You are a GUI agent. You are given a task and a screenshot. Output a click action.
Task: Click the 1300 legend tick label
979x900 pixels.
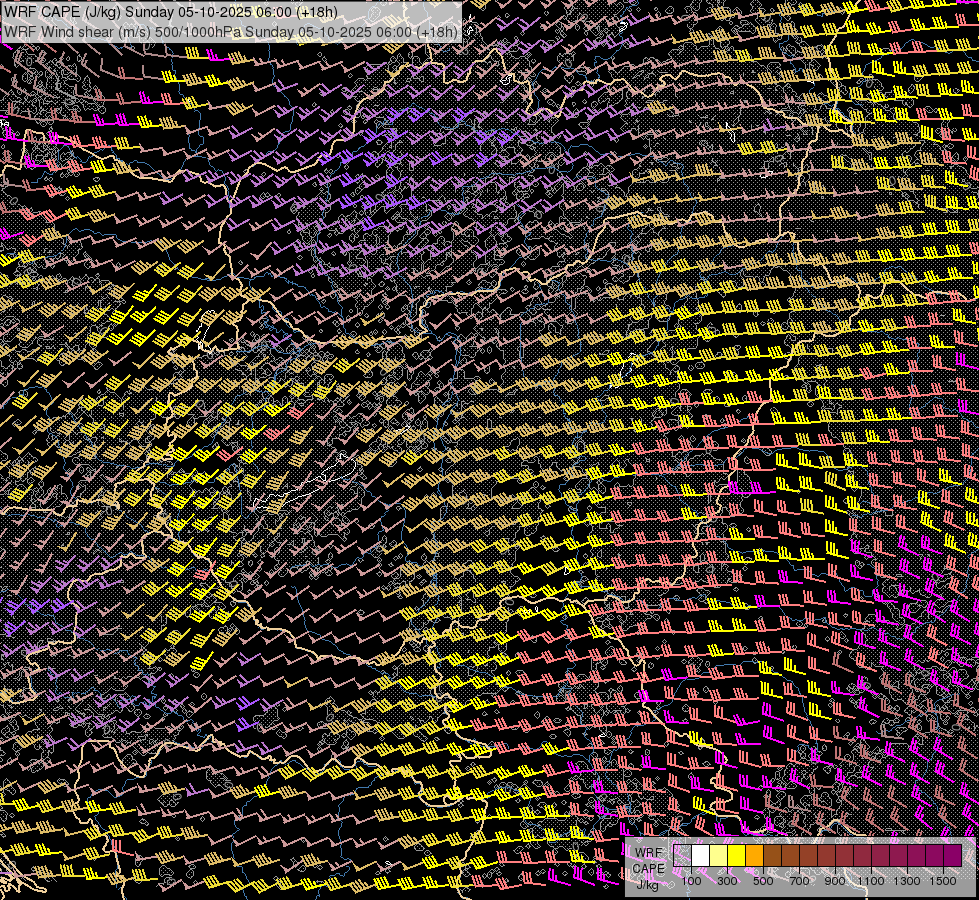[907, 881]
